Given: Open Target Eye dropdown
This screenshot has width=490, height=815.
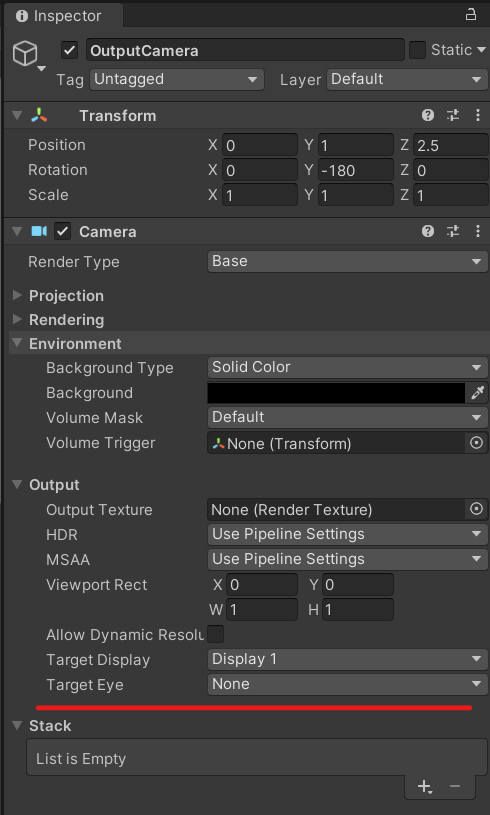Looking at the screenshot, I should [348, 684].
